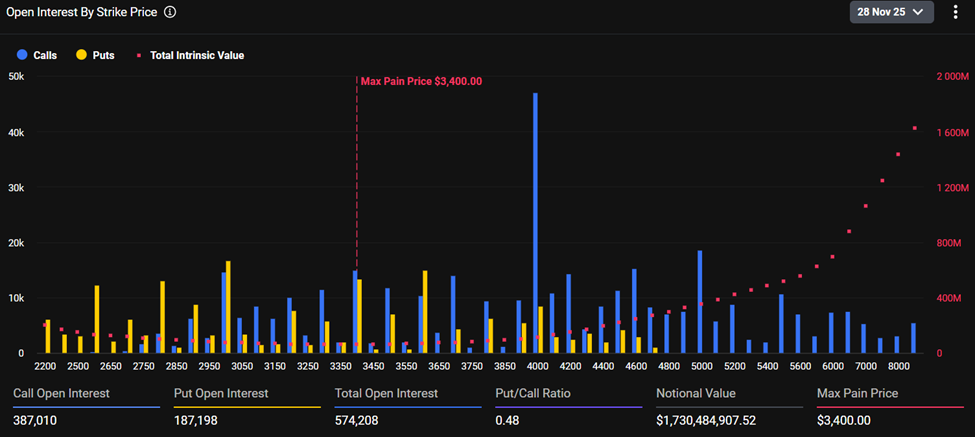Image resolution: width=975 pixels, height=437 pixels.
Task: Click the blue call bar at 5000 strike
Action: pyautogui.click(x=699, y=302)
